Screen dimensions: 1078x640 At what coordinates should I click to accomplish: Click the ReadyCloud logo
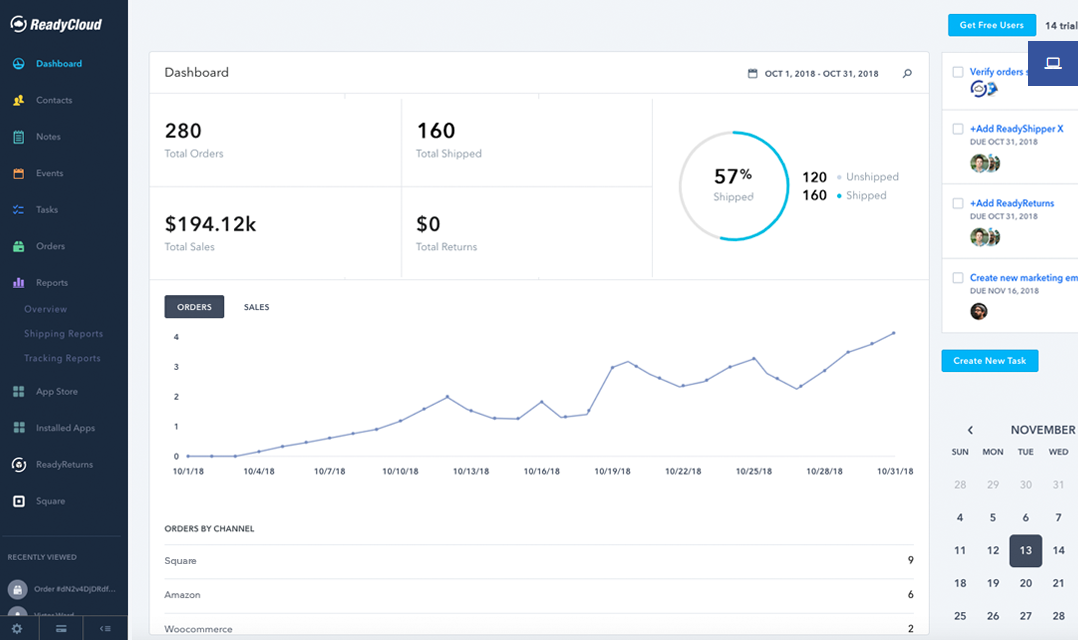[x=56, y=25]
